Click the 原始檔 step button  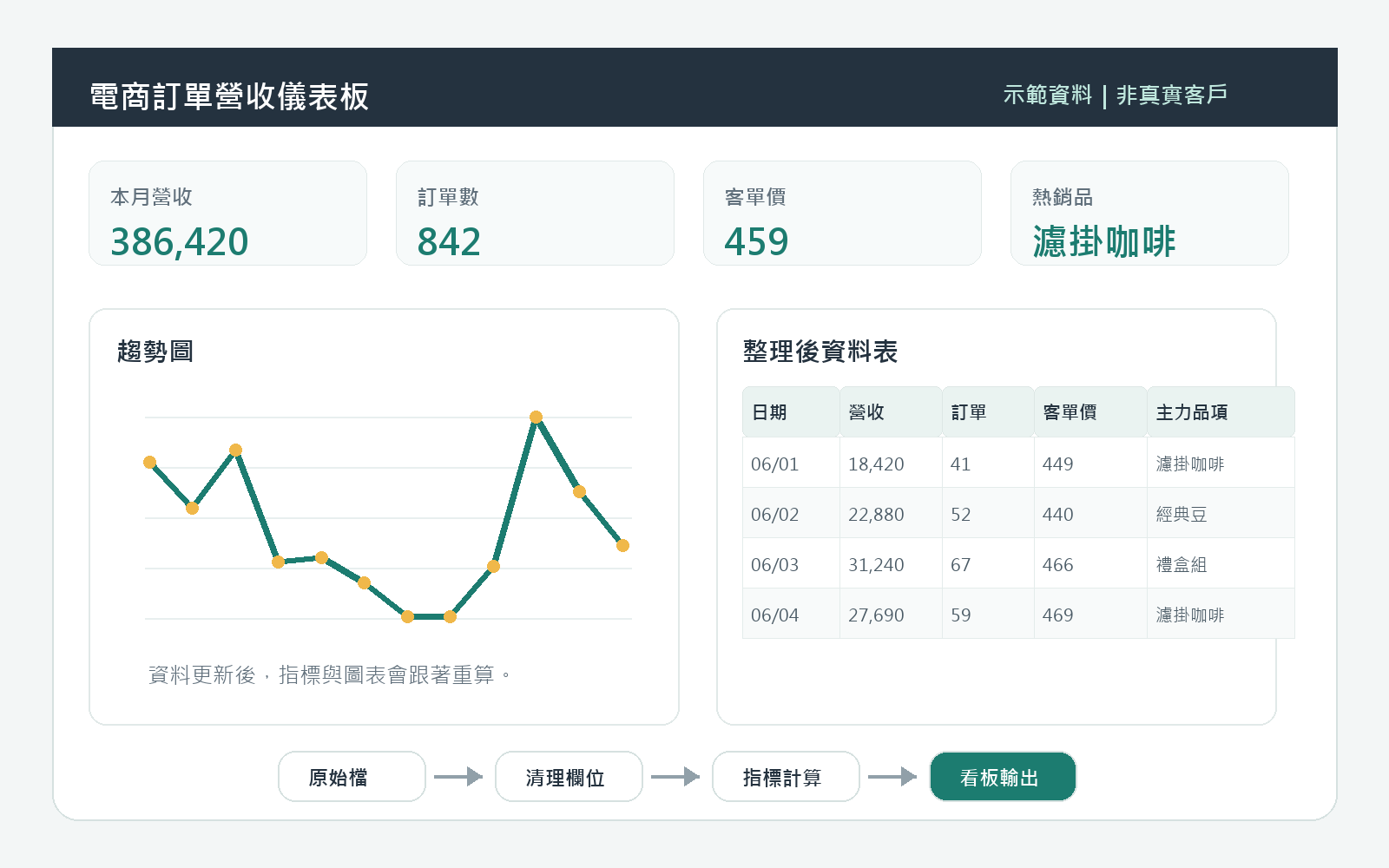352,777
